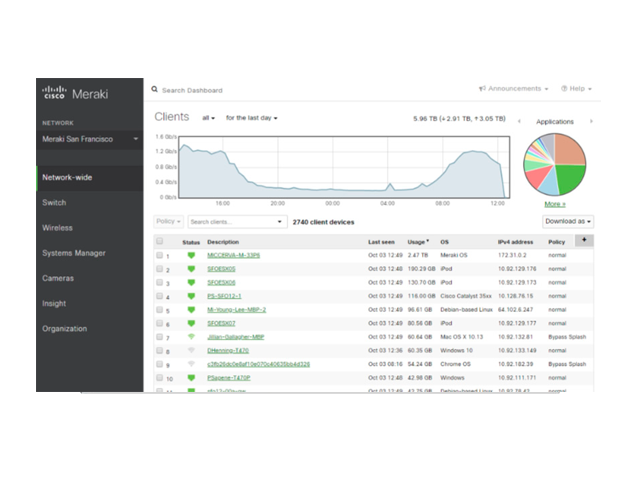Check the box for row 1 client
The image size is (640, 480).
160,256
